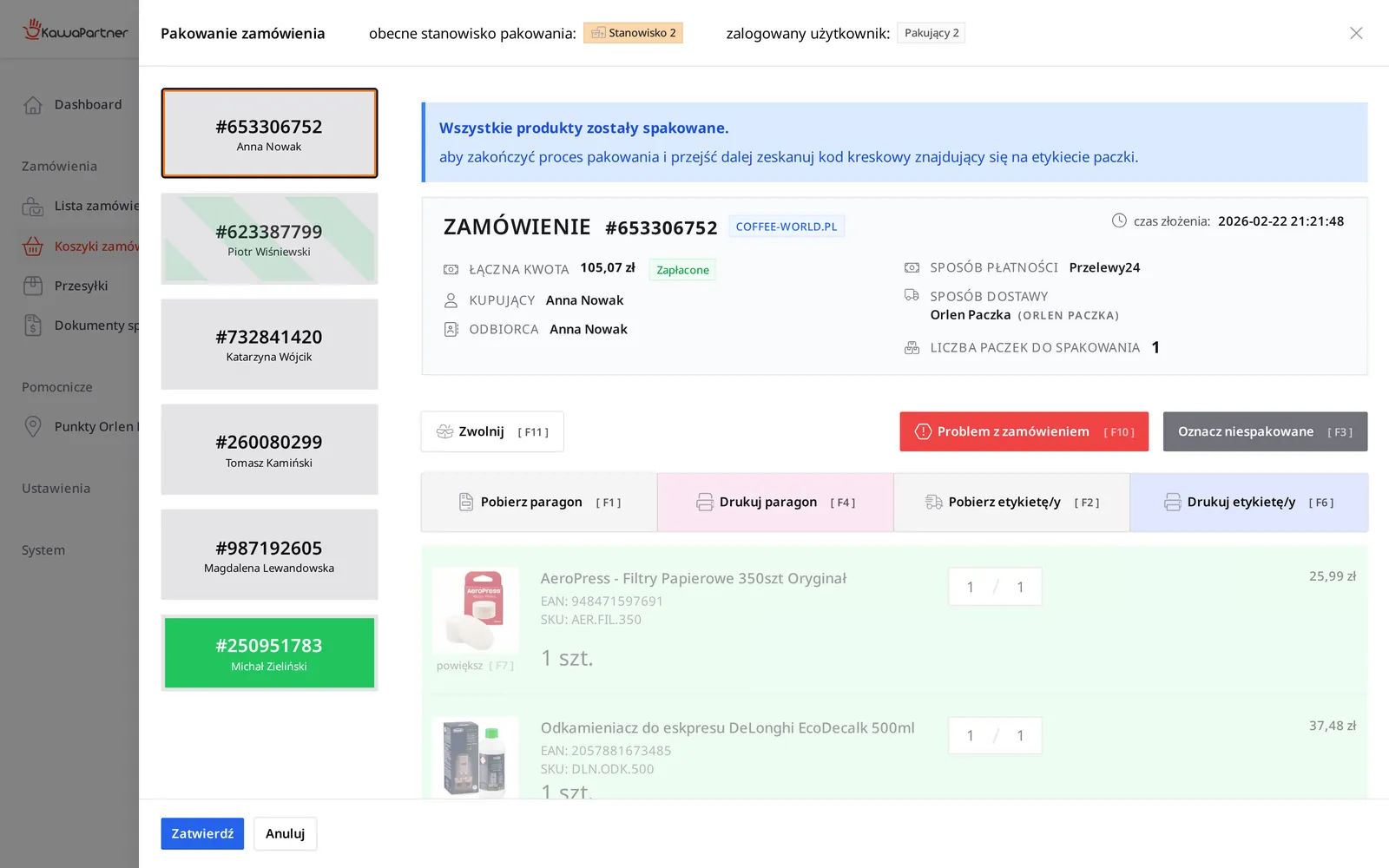The height and width of the screenshot is (868, 1389).
Task: Confirm with the Zatwierdź button
Action: coord(202,833)
